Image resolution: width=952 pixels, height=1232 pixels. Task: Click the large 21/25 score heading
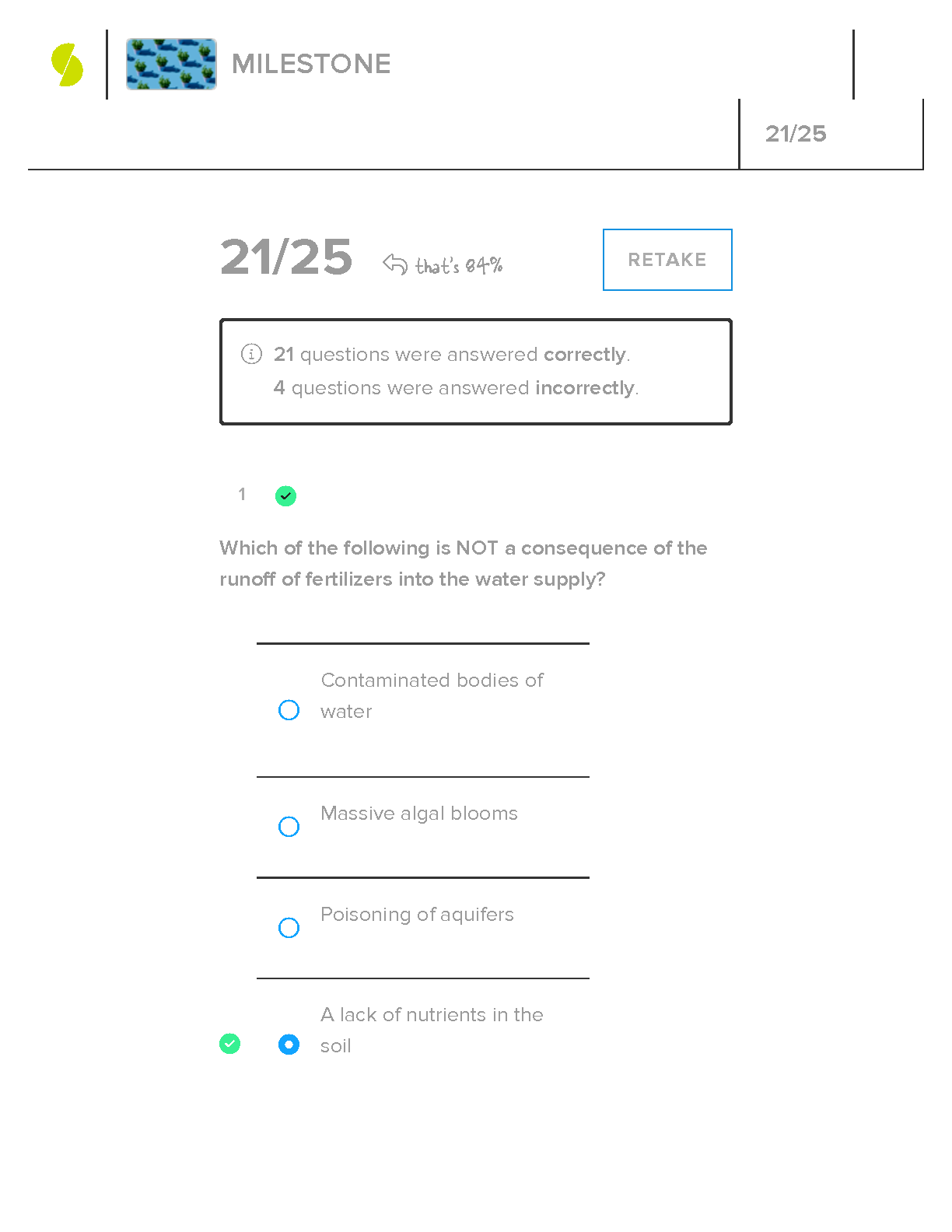(286, 257)
